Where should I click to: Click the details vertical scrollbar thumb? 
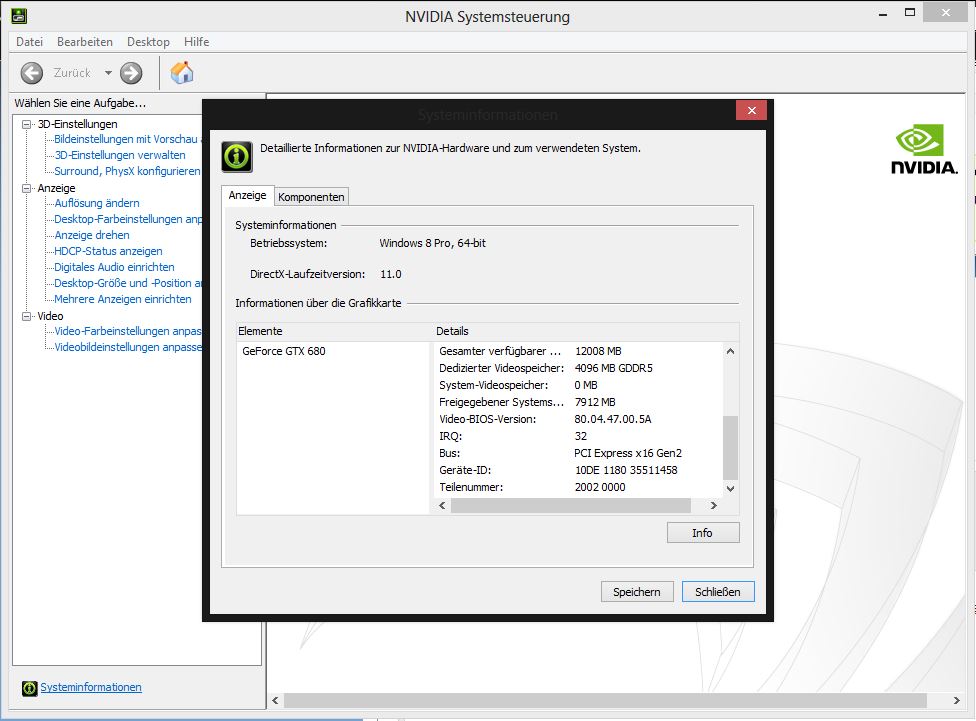point(731,447)
